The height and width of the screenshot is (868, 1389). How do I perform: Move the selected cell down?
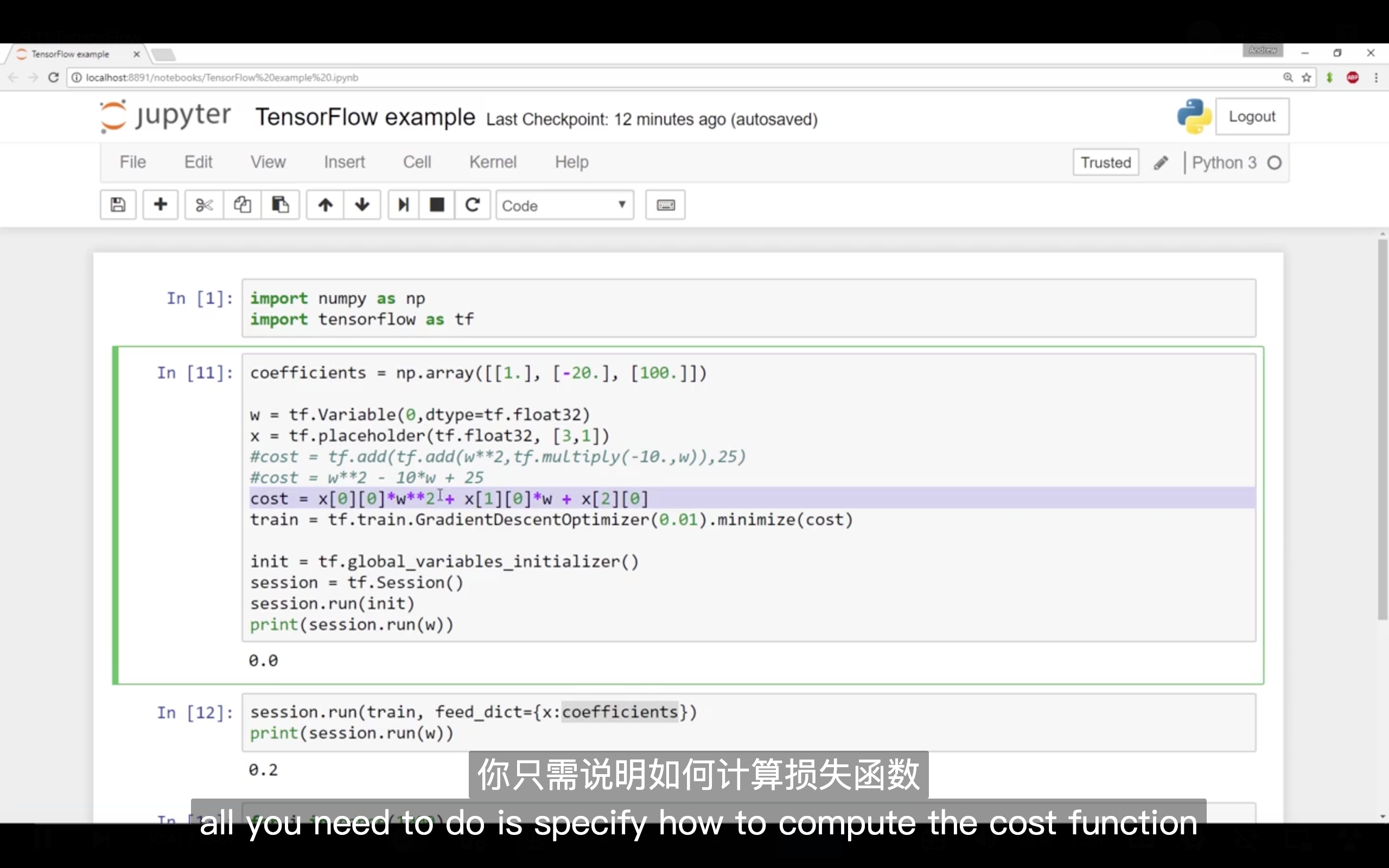[x=362, y=205]
